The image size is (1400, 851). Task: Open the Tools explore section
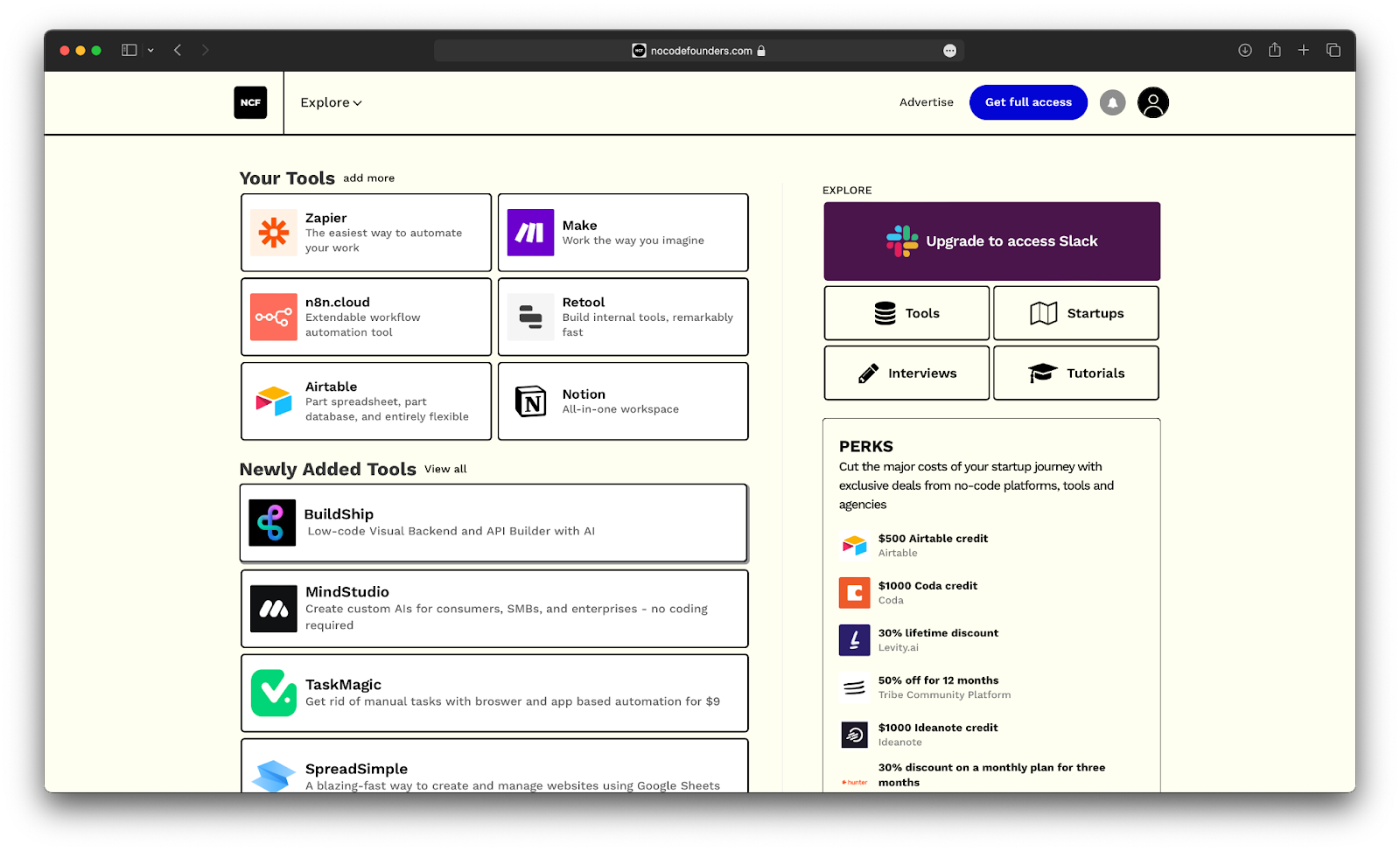tap(906, 313)
